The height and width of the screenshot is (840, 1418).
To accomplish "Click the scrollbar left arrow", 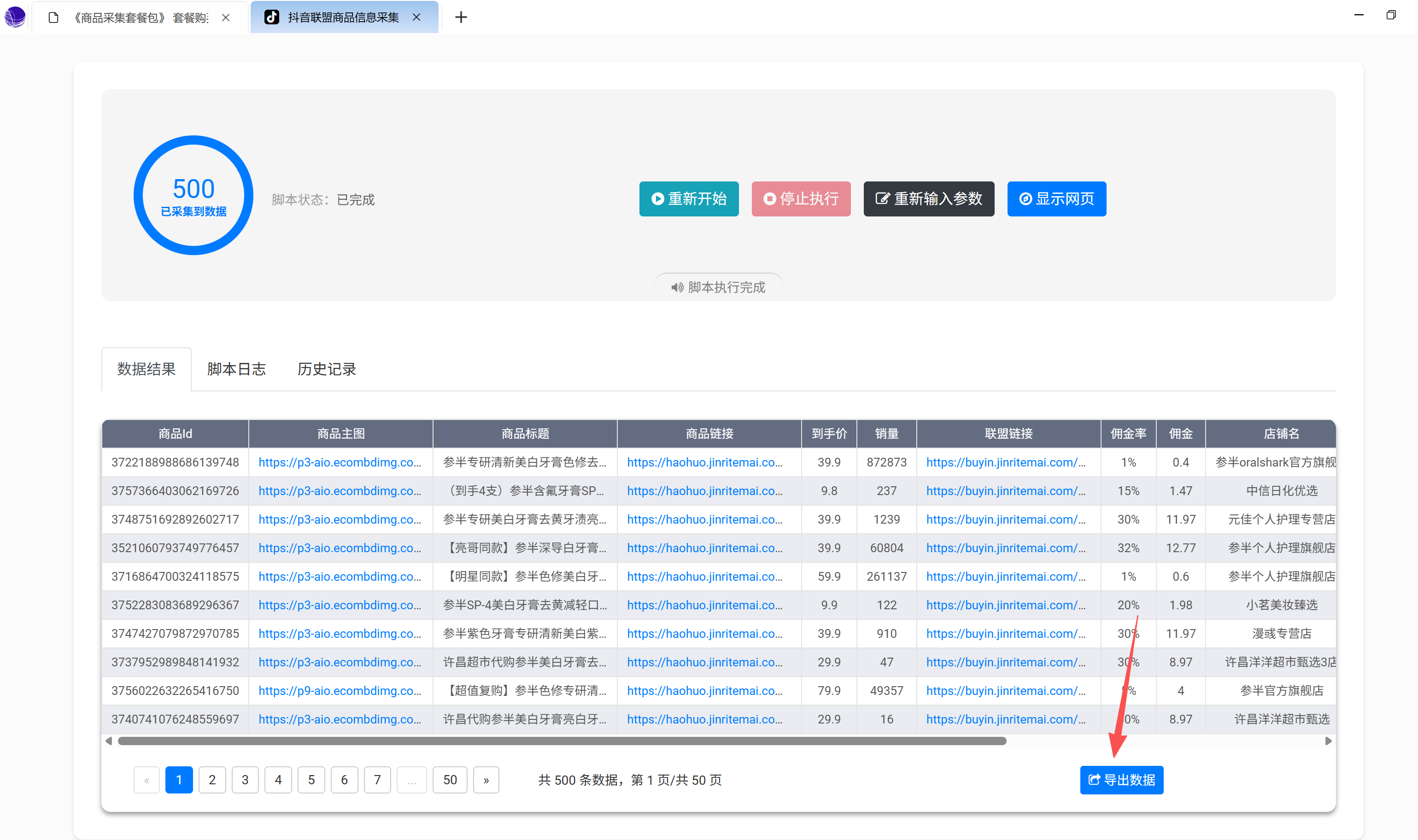I will click(x=109, y=741).
